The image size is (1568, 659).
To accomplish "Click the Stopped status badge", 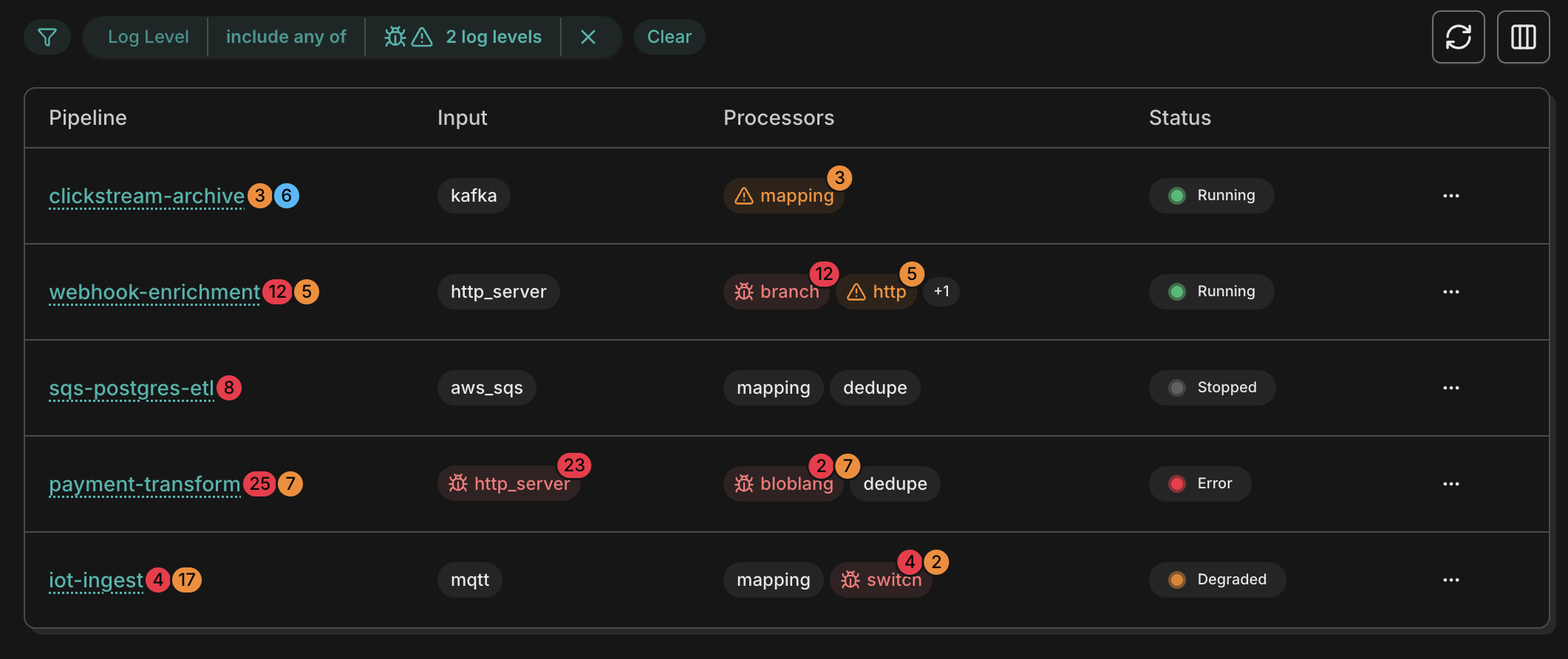I will (1212, 388).
